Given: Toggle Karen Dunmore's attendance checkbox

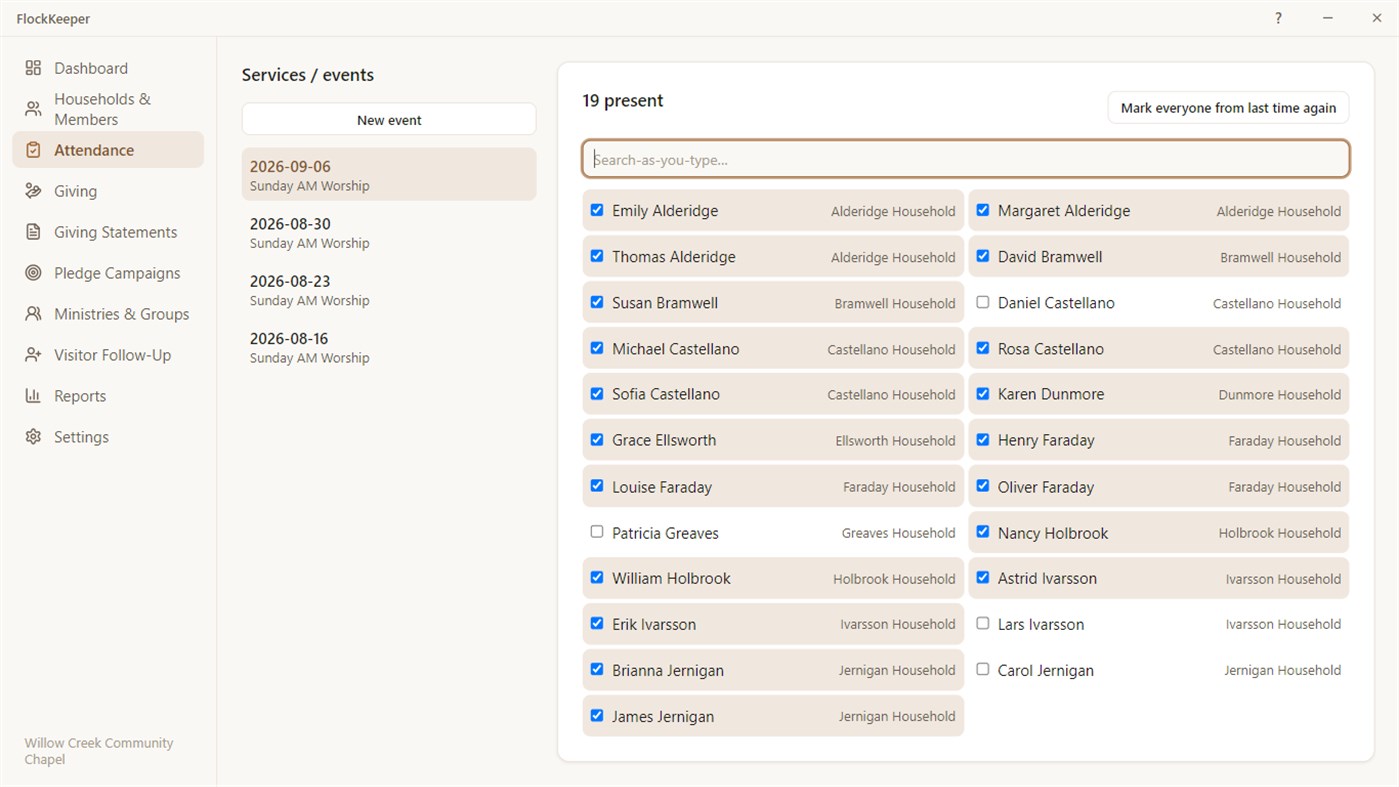Looking at the screenshot, I should [983, 394].
